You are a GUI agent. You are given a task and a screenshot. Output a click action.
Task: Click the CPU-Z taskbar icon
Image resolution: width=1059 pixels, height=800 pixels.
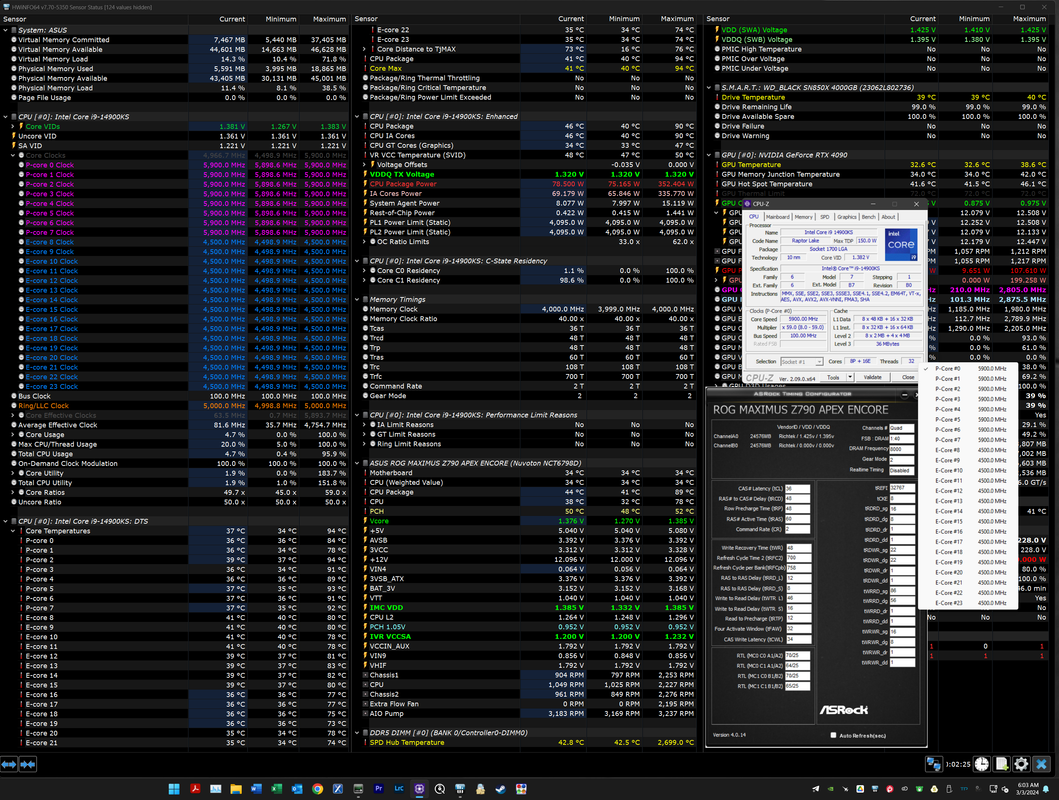click(x=419, y=789)
